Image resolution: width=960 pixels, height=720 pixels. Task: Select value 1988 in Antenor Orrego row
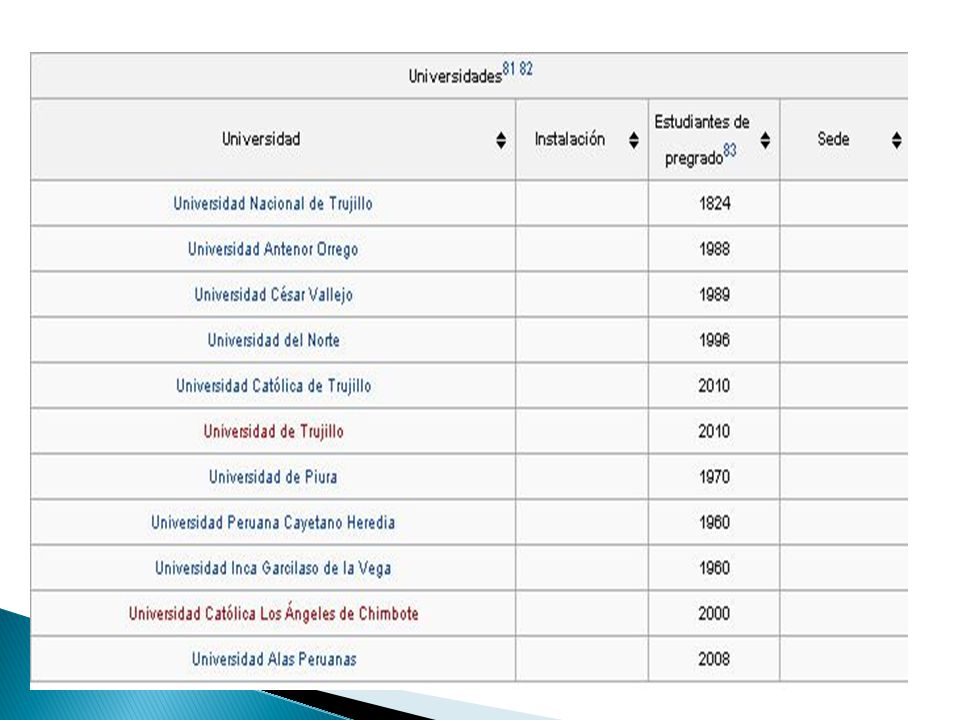(714, 249)
